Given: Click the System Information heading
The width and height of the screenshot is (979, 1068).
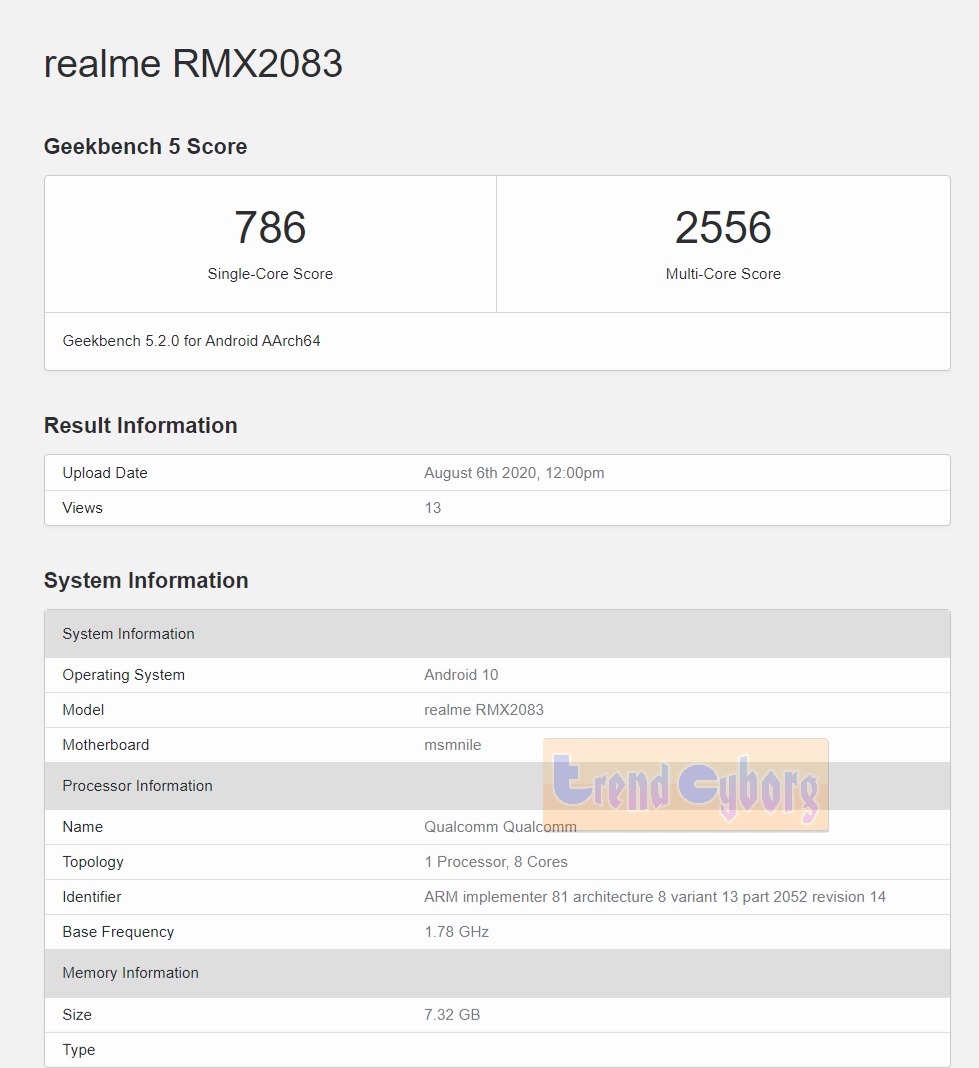Looking at the screenshot, I should pos(146,580).
